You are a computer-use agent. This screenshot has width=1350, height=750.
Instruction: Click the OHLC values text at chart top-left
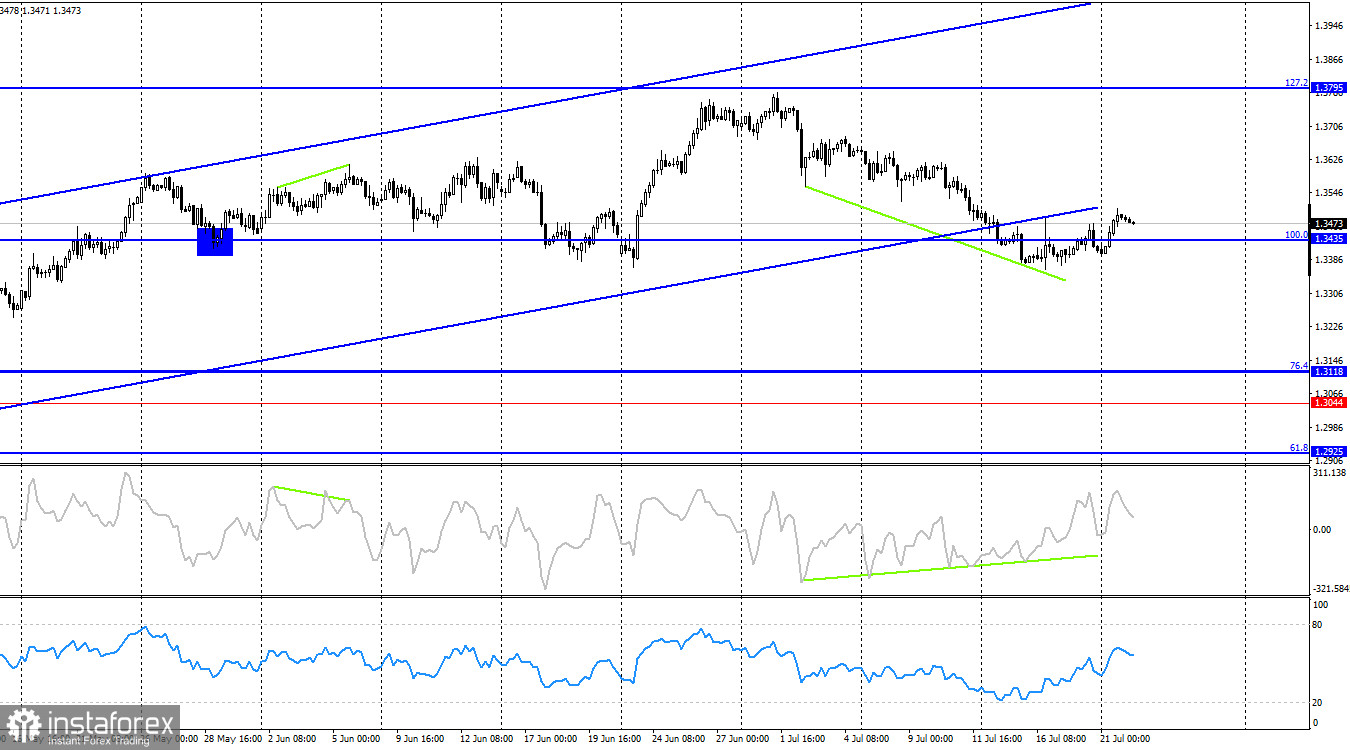pyautogui.click(x=41, y=10)
